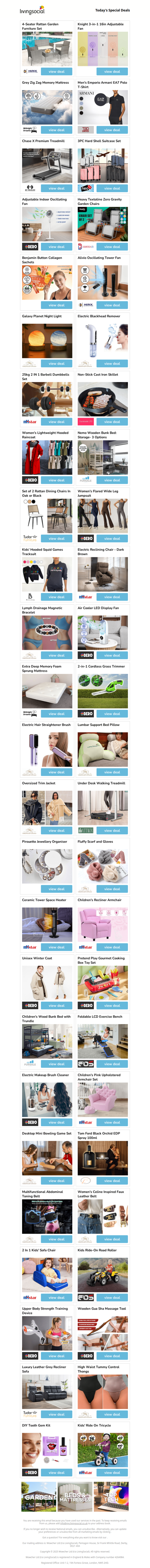View deal for Knight 3-in-1 Adjustable Fan

point(112,72)
